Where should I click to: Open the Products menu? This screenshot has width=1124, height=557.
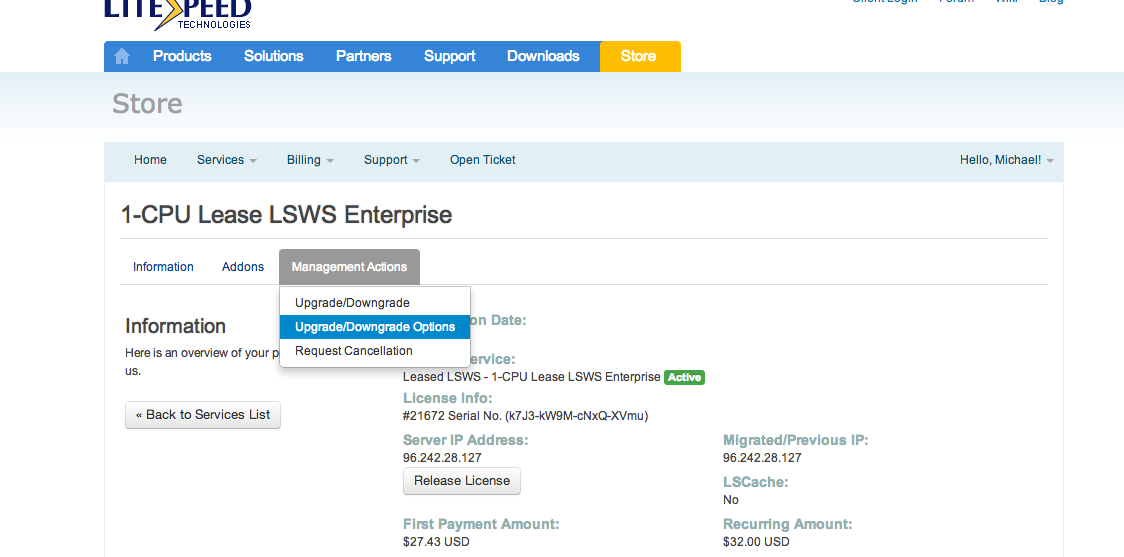point(182,57)
